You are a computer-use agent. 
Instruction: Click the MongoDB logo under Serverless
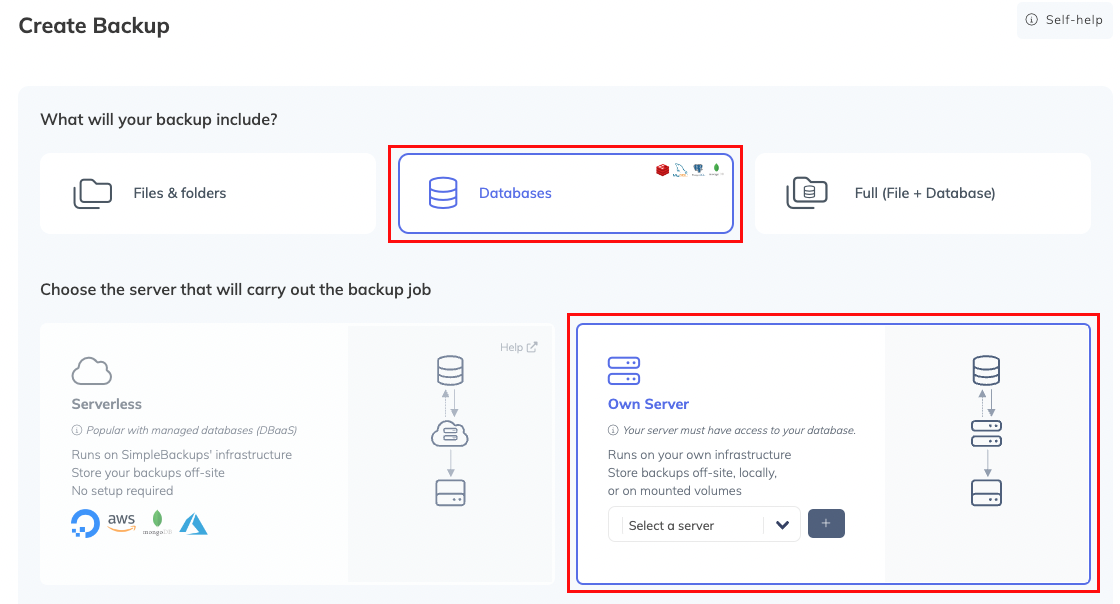[x=156, y=523]
